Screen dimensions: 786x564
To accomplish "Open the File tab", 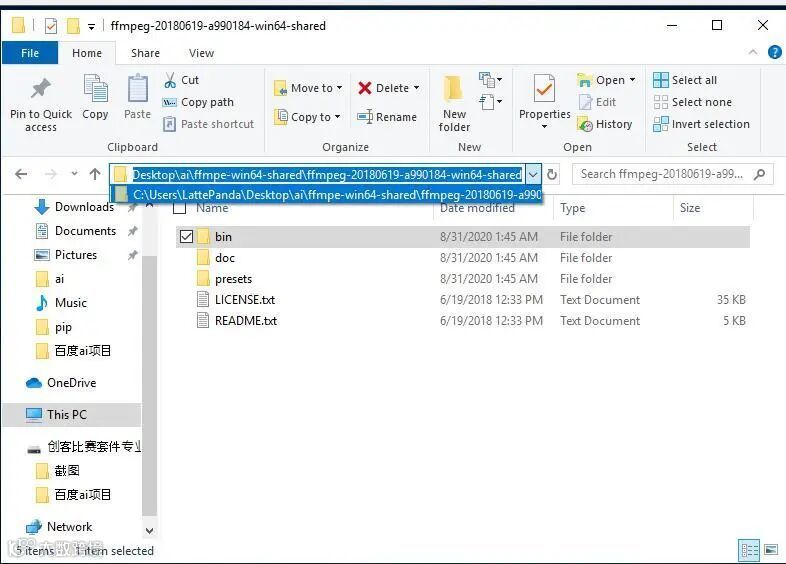I will pyautogui.click(x=30, y=53).
